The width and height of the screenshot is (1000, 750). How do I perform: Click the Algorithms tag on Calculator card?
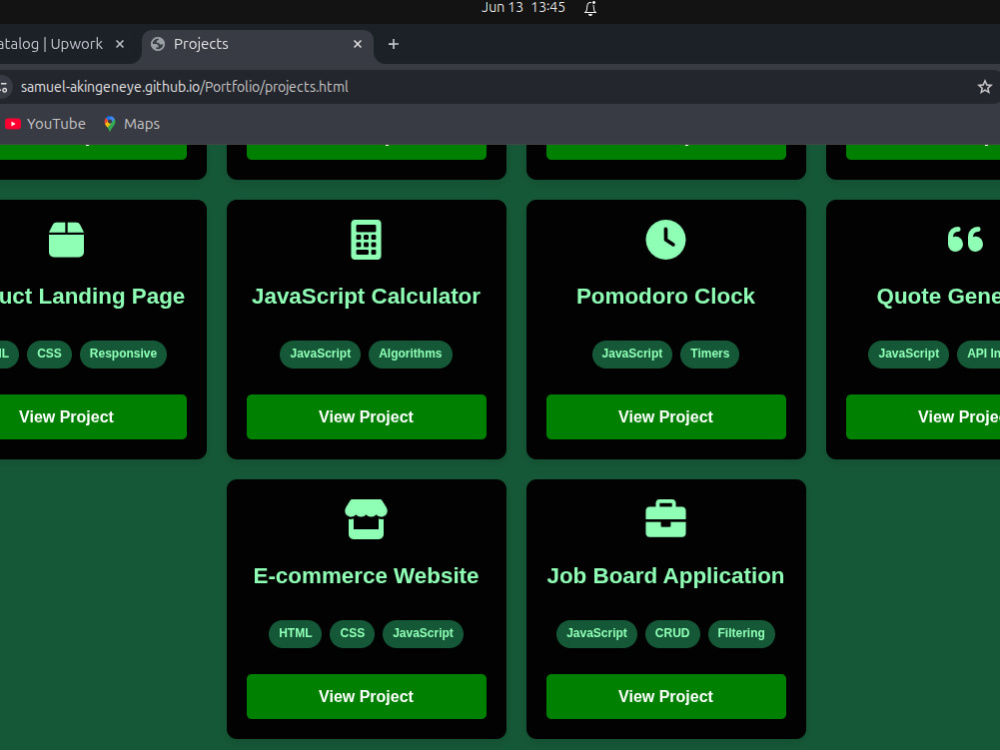point(410,354)
